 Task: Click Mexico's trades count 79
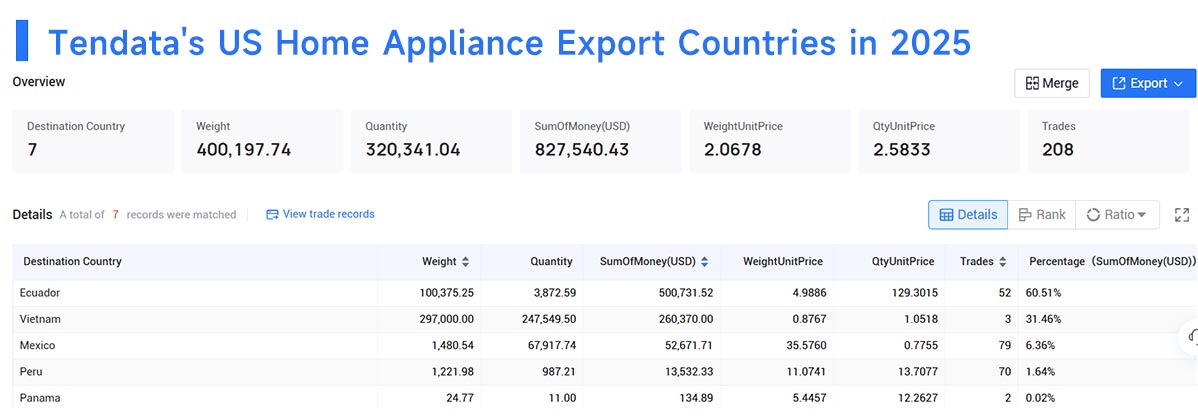point(1004,346)
